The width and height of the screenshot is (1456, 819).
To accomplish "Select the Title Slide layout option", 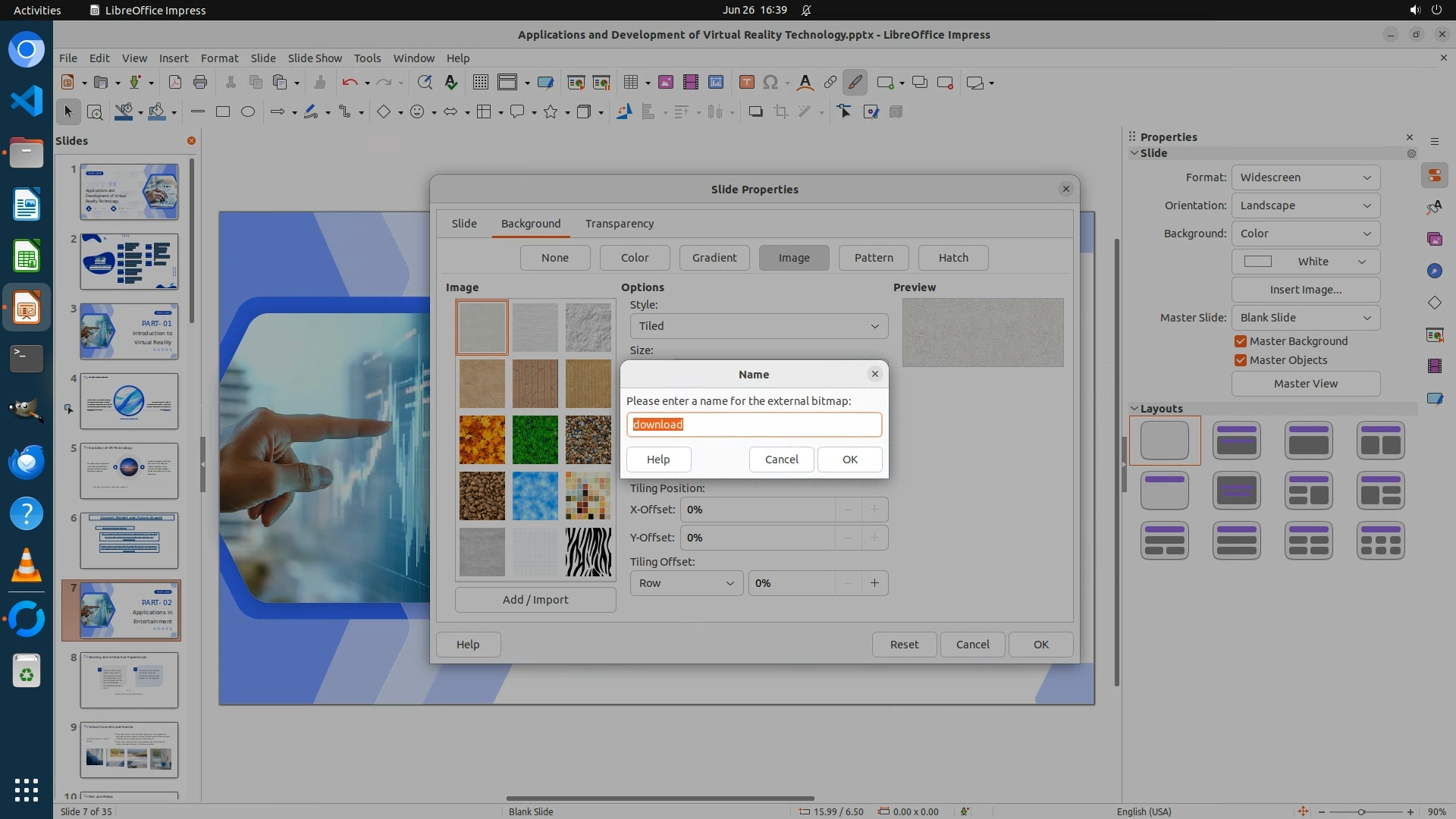I will (1236, 441).
